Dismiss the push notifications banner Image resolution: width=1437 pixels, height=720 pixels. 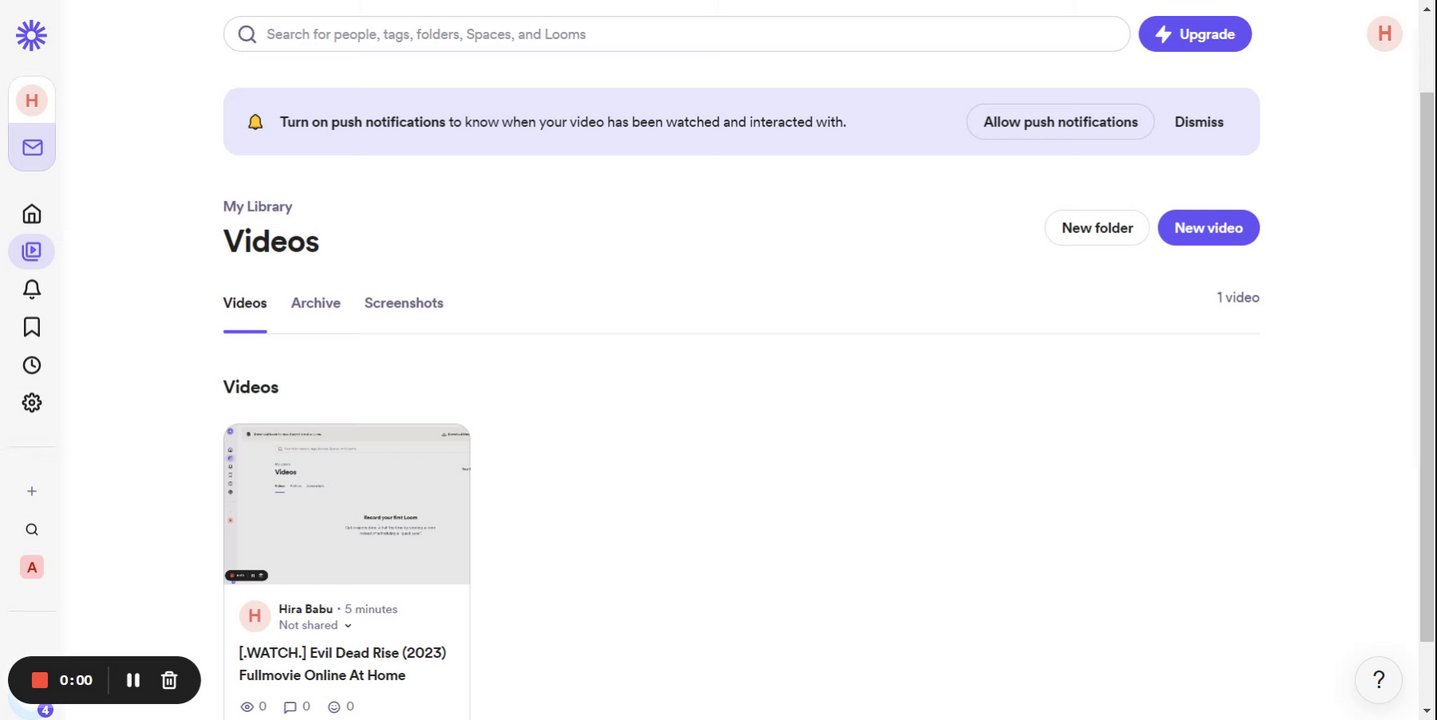click(1199, 122)
